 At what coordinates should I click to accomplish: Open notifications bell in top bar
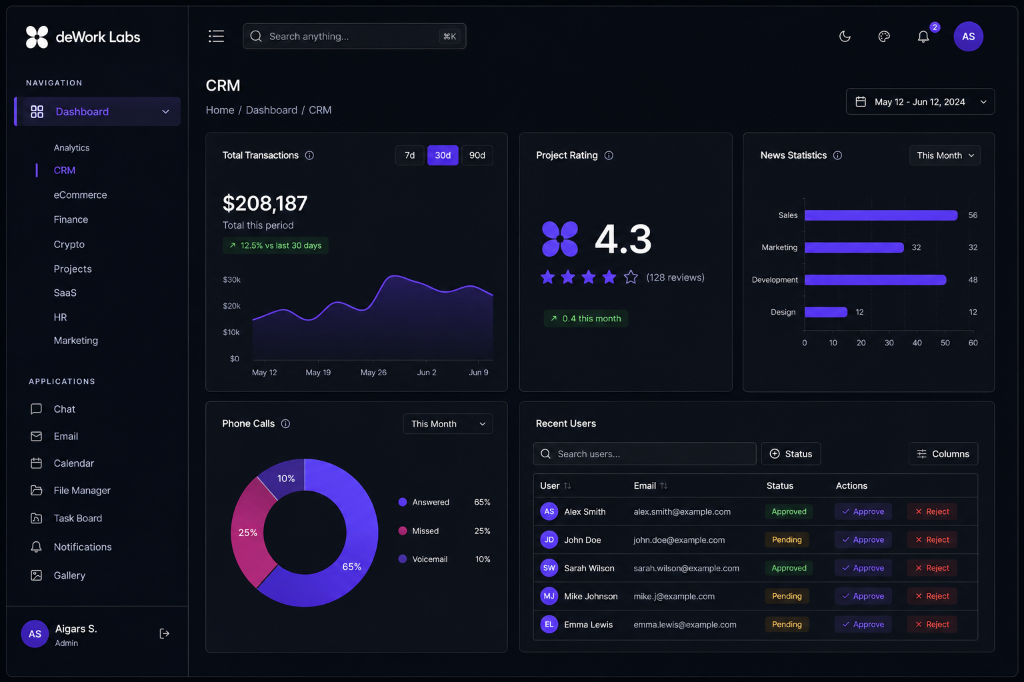923,37
